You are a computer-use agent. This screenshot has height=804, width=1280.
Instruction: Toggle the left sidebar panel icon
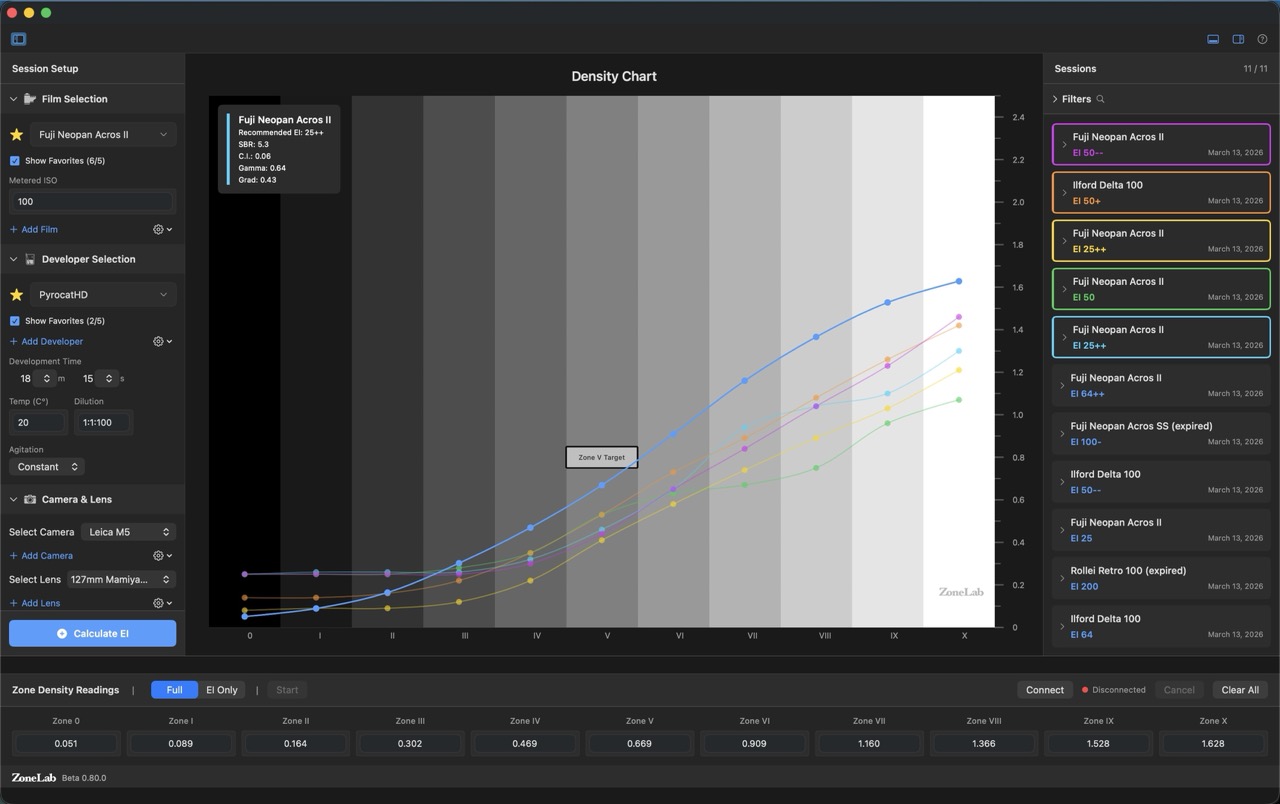(18, 39)
